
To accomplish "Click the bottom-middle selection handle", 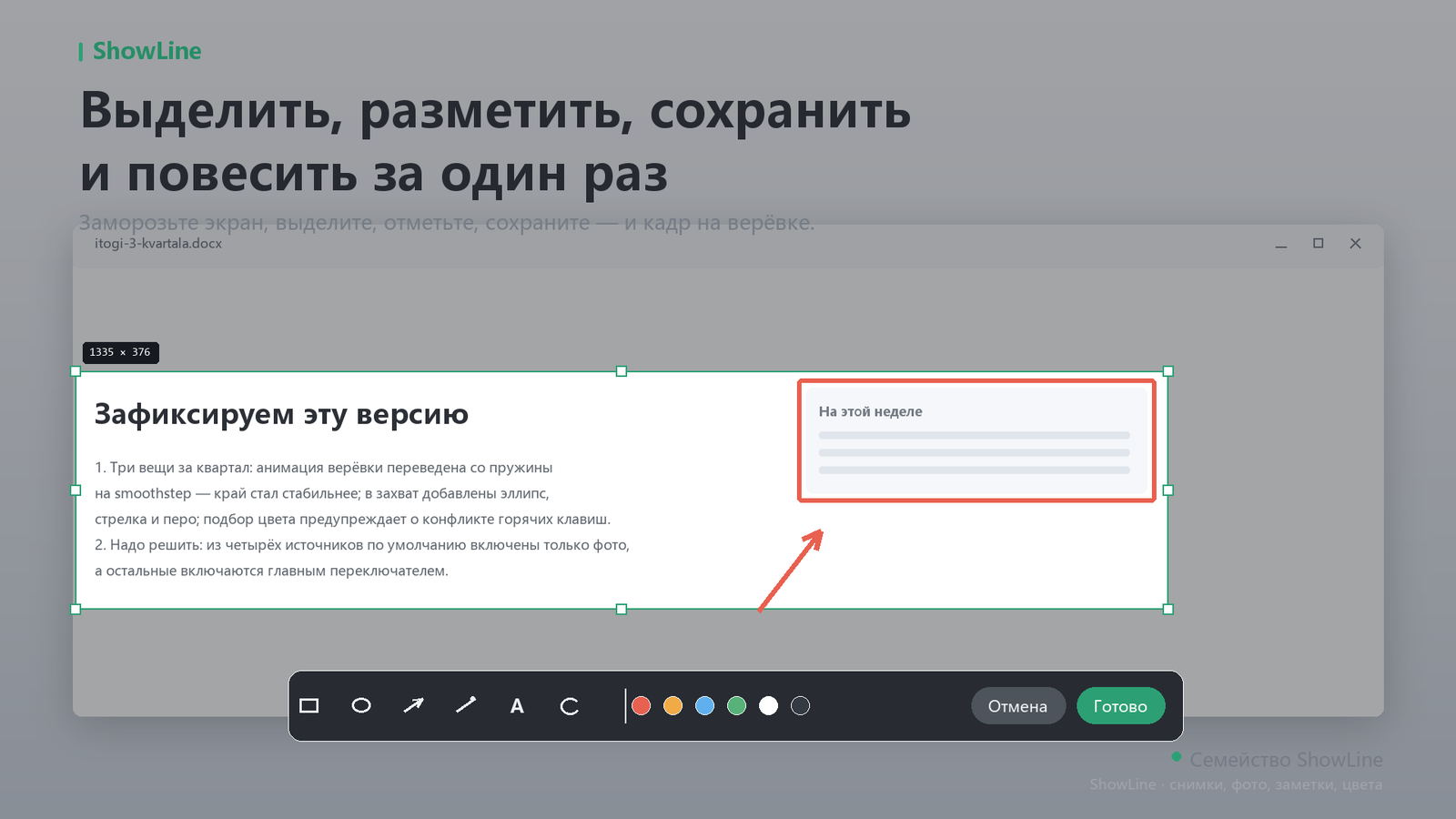I will [622, 610].
